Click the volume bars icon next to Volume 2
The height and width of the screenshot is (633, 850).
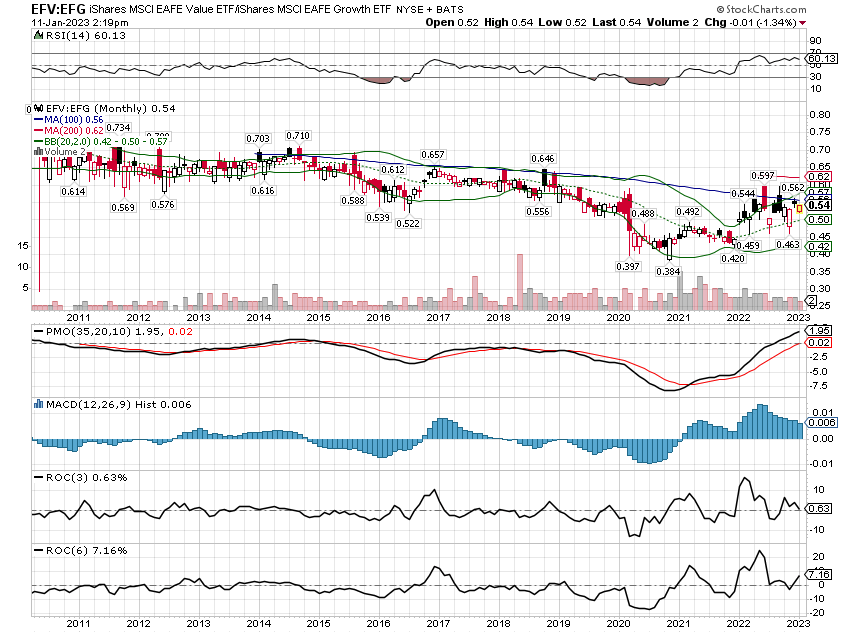tap(38, 152)
